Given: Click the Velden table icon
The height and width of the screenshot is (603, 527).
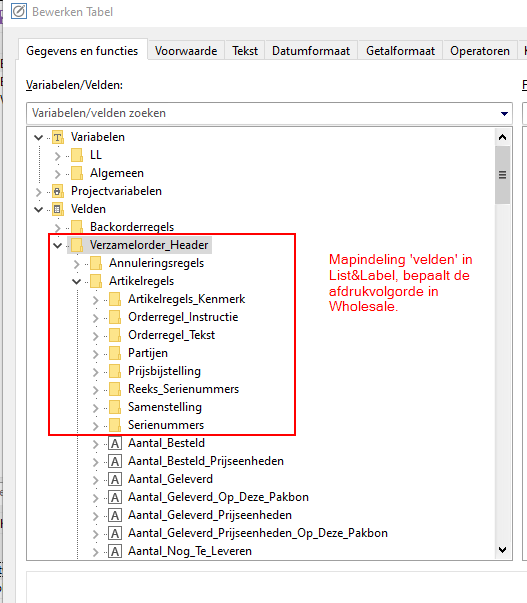Looking at the screenshot, I should click(58, 209).
